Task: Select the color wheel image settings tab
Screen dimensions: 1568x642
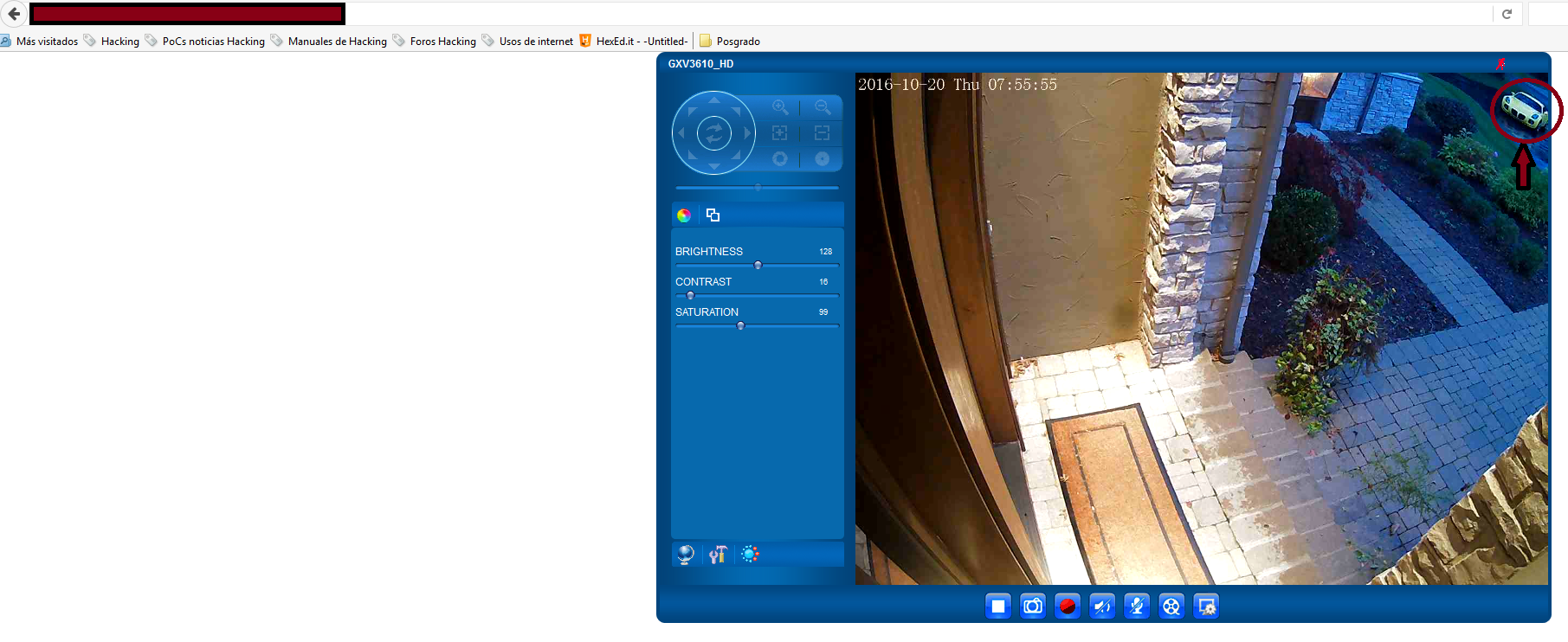Action: tap(684, 215)
